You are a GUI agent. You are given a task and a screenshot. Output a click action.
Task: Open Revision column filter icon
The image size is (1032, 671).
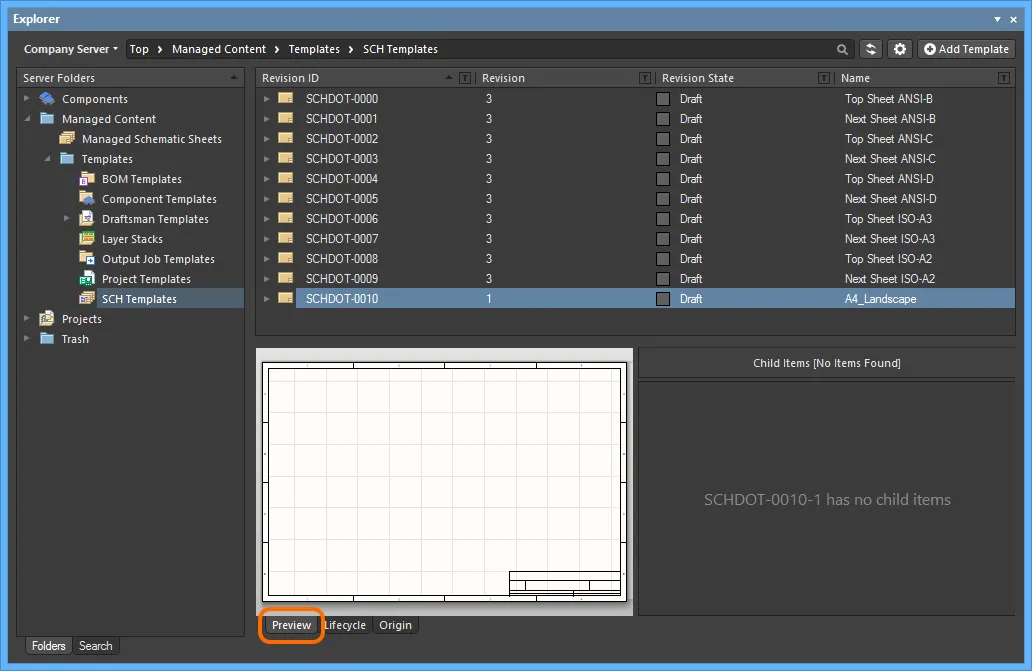pyautogui.click(x=645, y=78)
